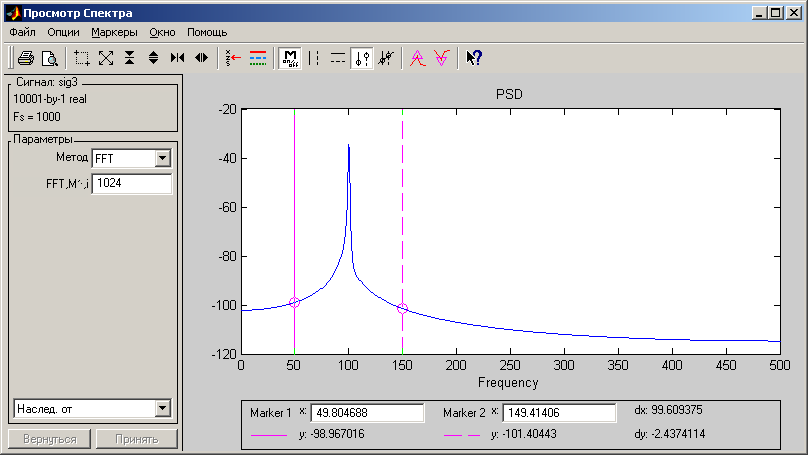Open the Окно menu

[162, 32]
